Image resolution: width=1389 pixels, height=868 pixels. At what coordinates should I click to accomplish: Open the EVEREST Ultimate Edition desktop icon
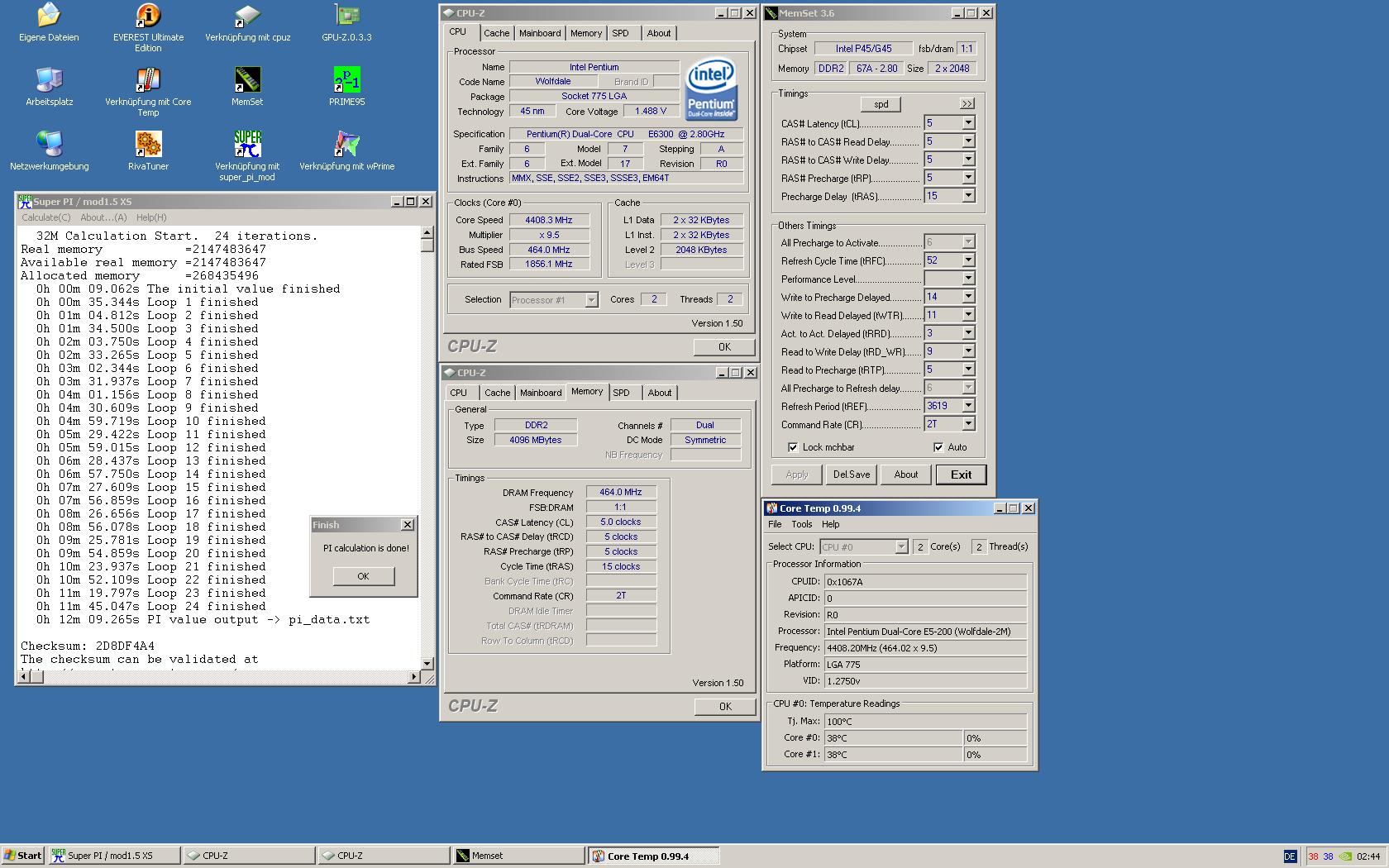[148, 17]
